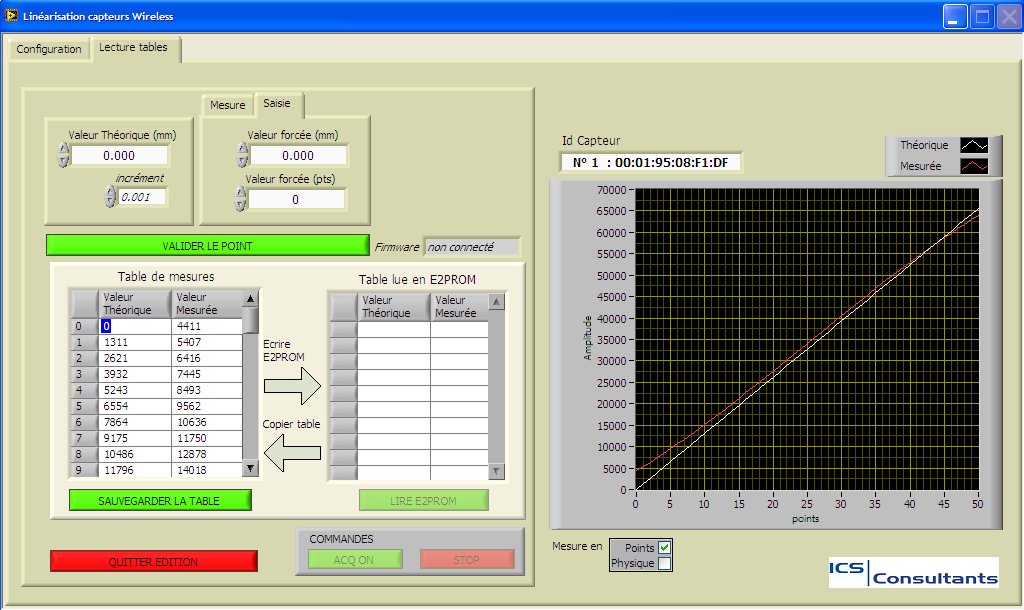Image resolution: width=1024 pixels, height=610 pixels.
Task: Enable the Physique checkbox
Action: click(665, 564)
